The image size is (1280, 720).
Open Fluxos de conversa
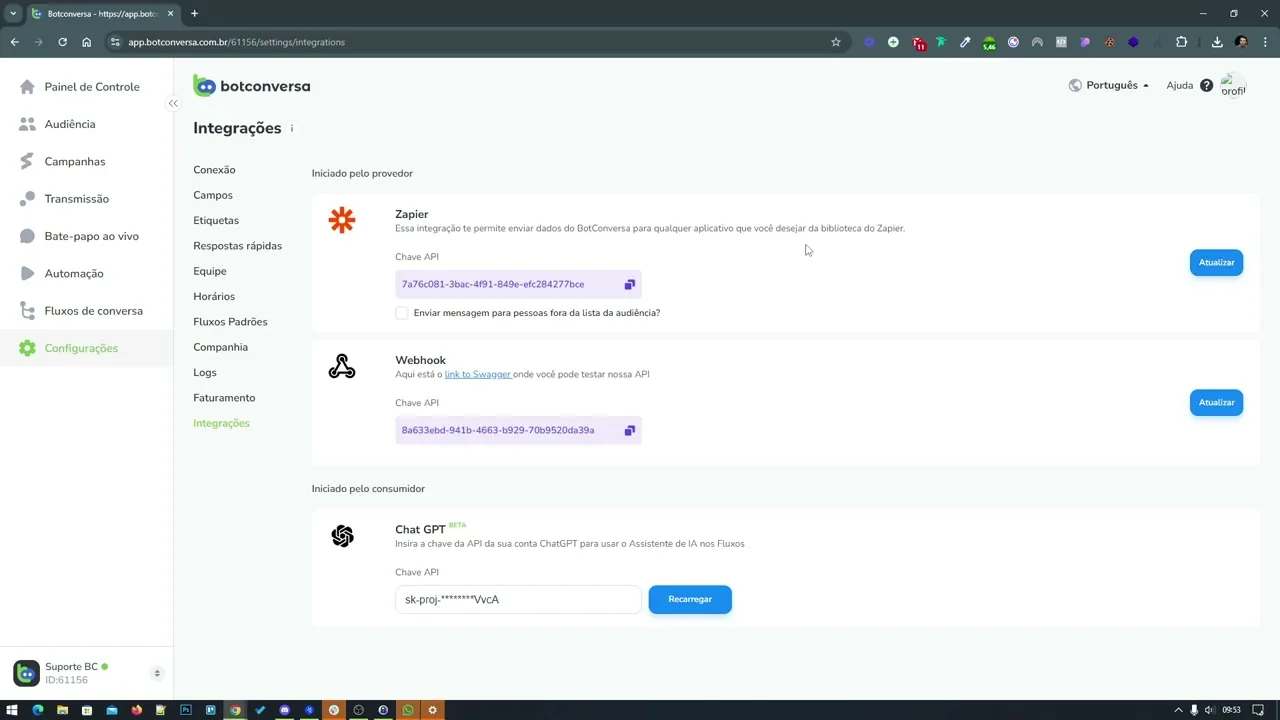tap(86, 311)
